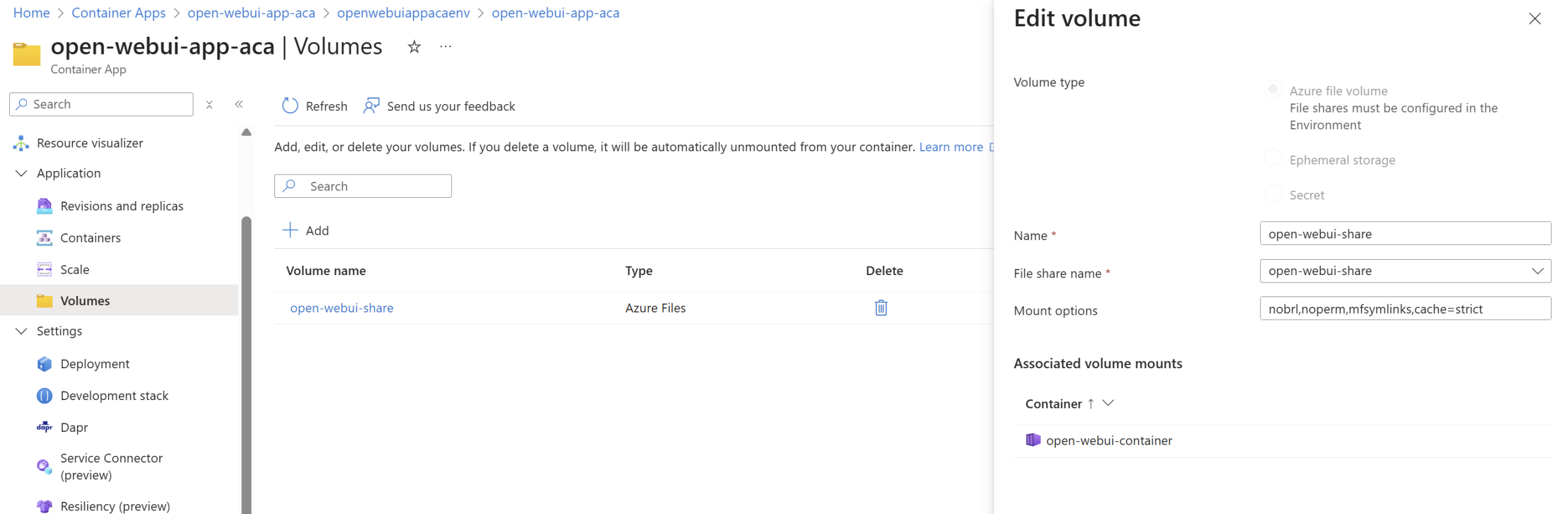Open the open-webui-share volume link
The image size is (1568, 514).
coord(341,308)
